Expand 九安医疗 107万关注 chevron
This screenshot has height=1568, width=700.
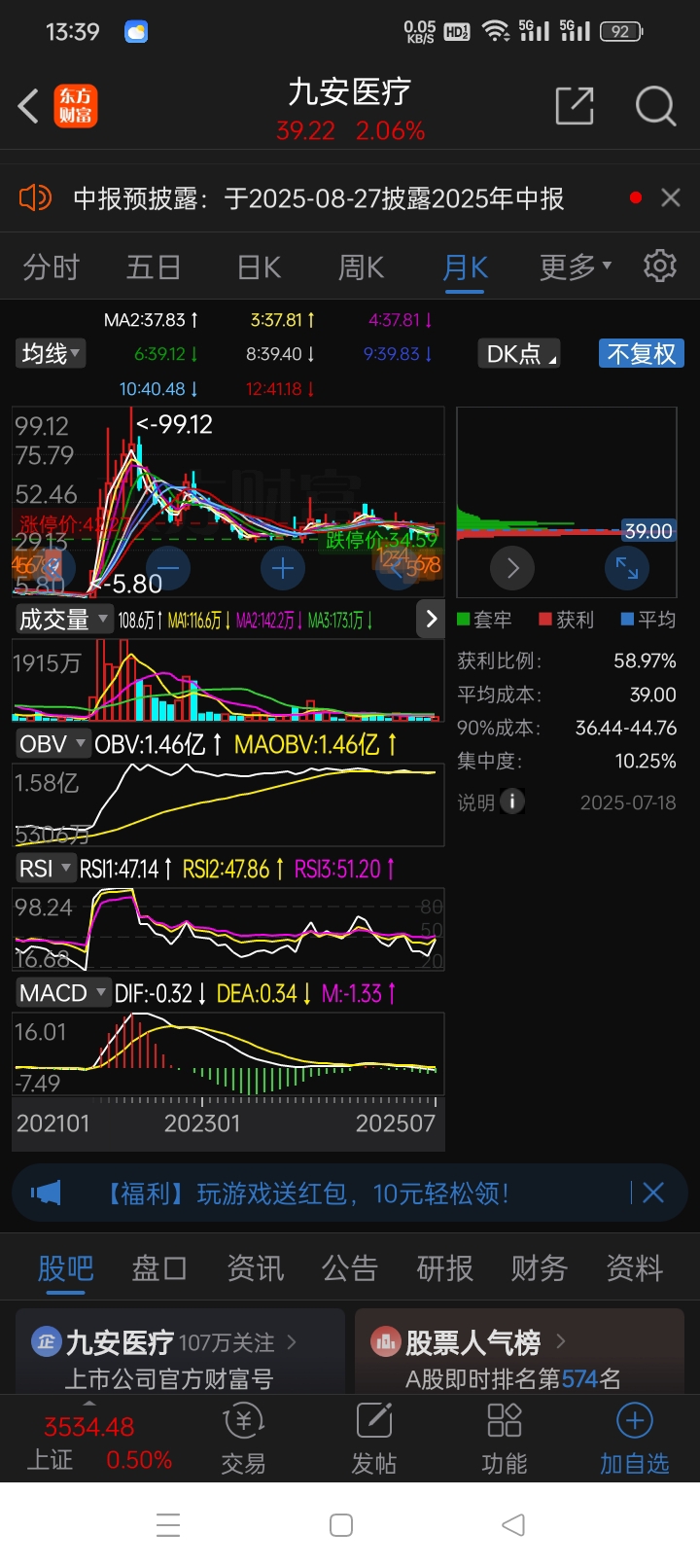point(291,1342)
